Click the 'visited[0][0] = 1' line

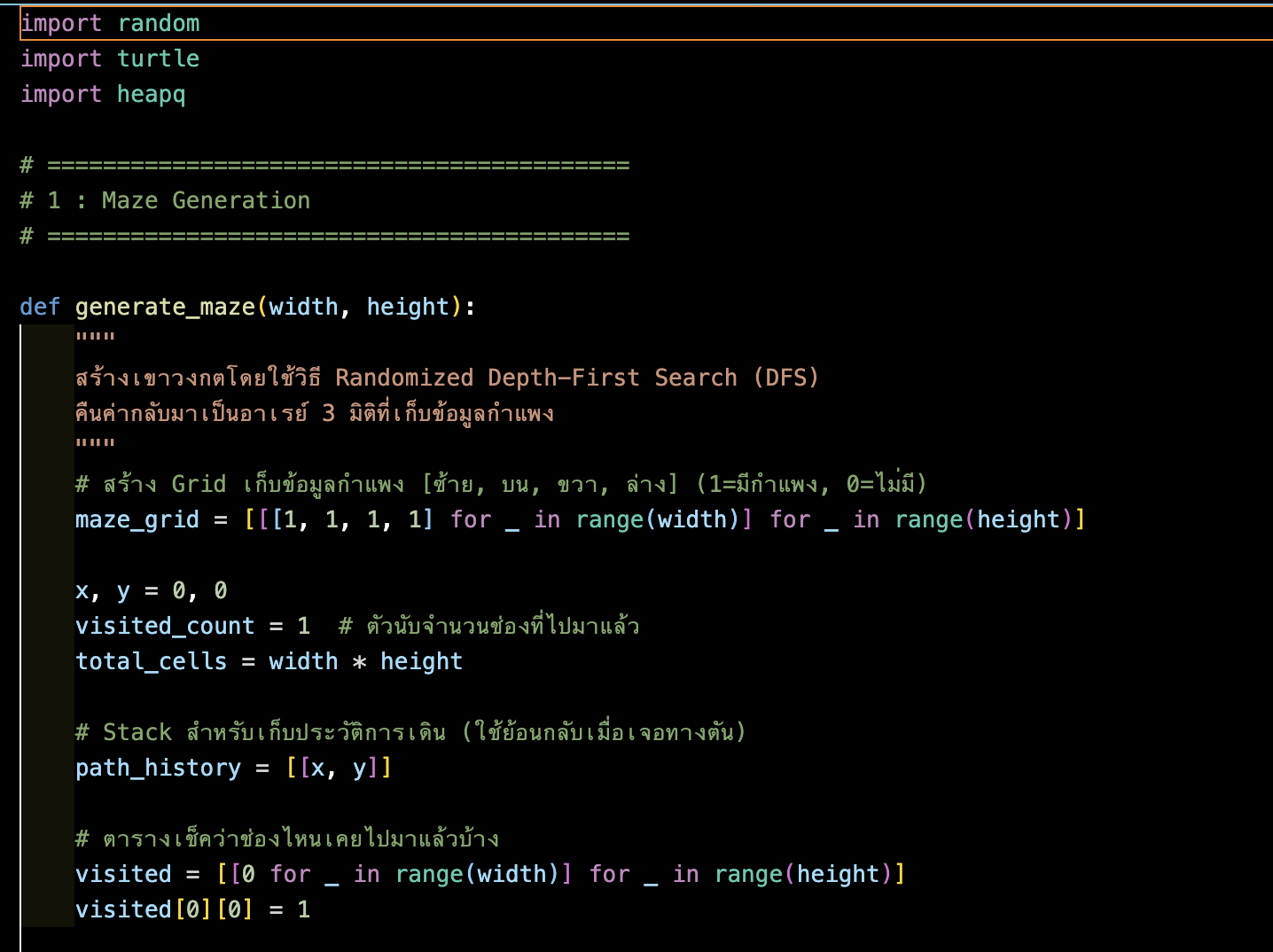[192, 909]
